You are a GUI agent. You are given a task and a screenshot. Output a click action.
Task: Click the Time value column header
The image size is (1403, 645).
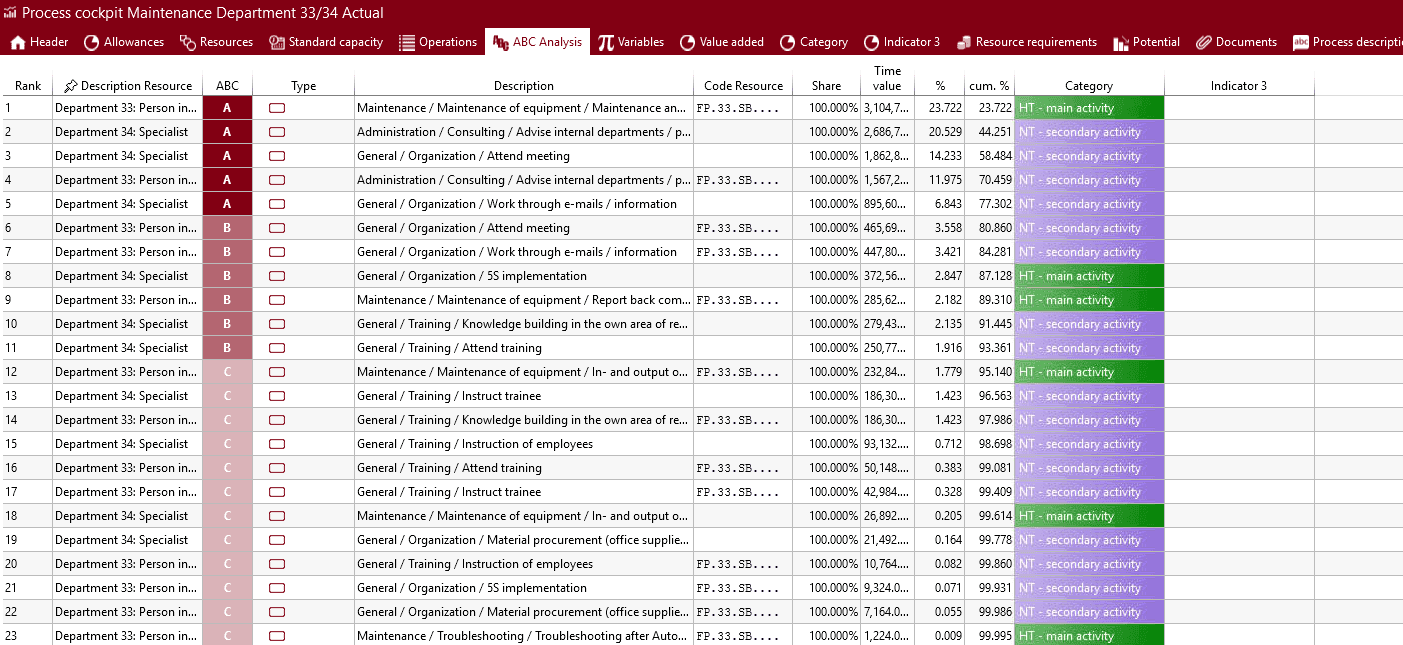887,78
